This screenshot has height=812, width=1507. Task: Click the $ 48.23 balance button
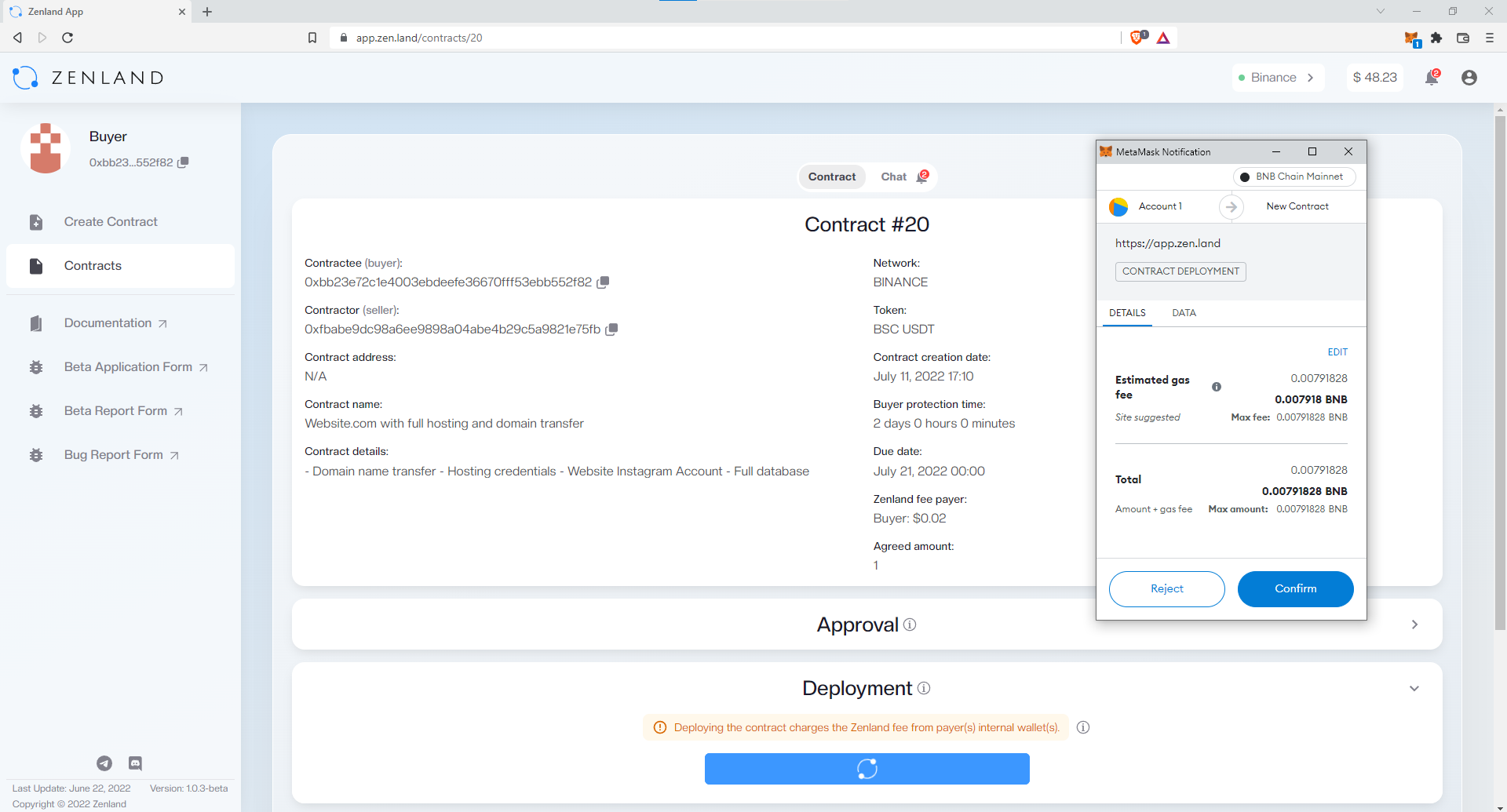[x=1375, y=78]
